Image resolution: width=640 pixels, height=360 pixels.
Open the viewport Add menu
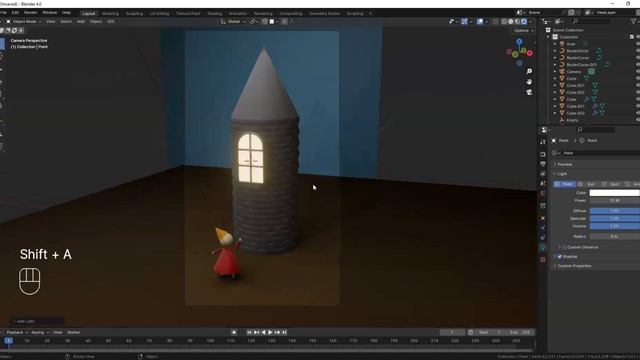point(81,22)
